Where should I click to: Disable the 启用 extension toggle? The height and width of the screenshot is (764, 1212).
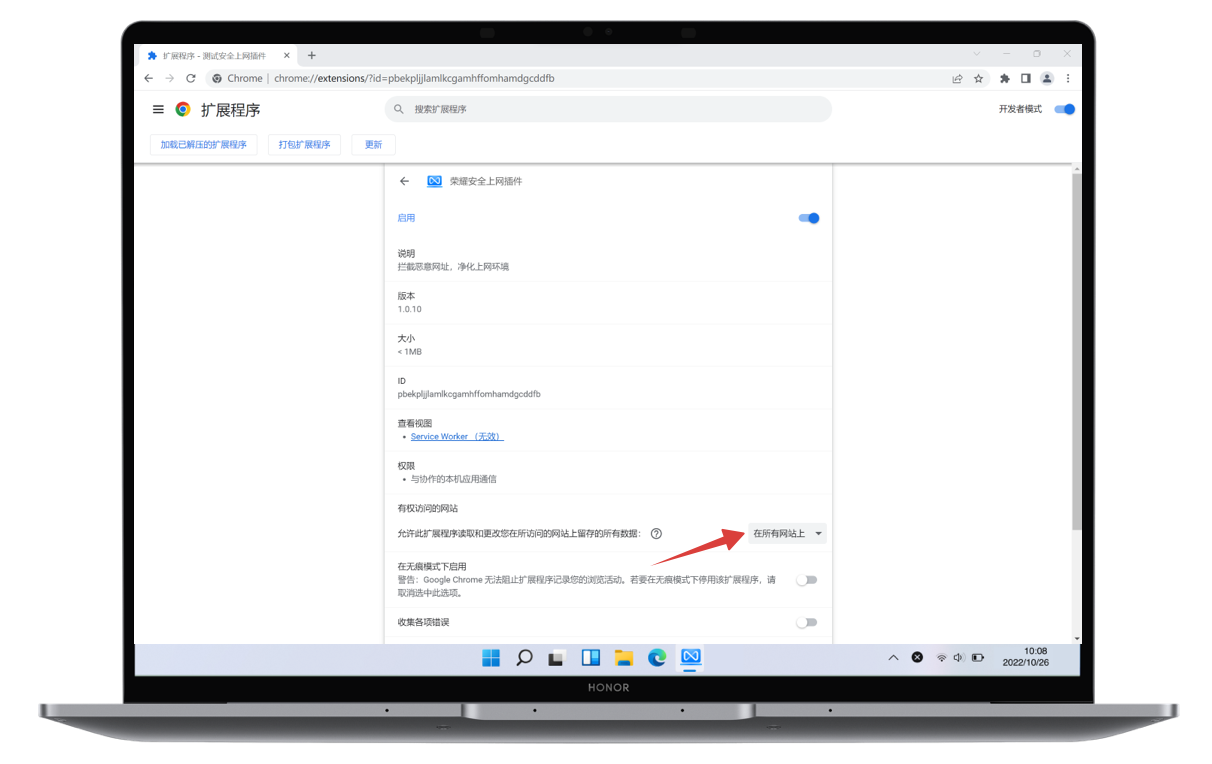[x=809, y=218]
